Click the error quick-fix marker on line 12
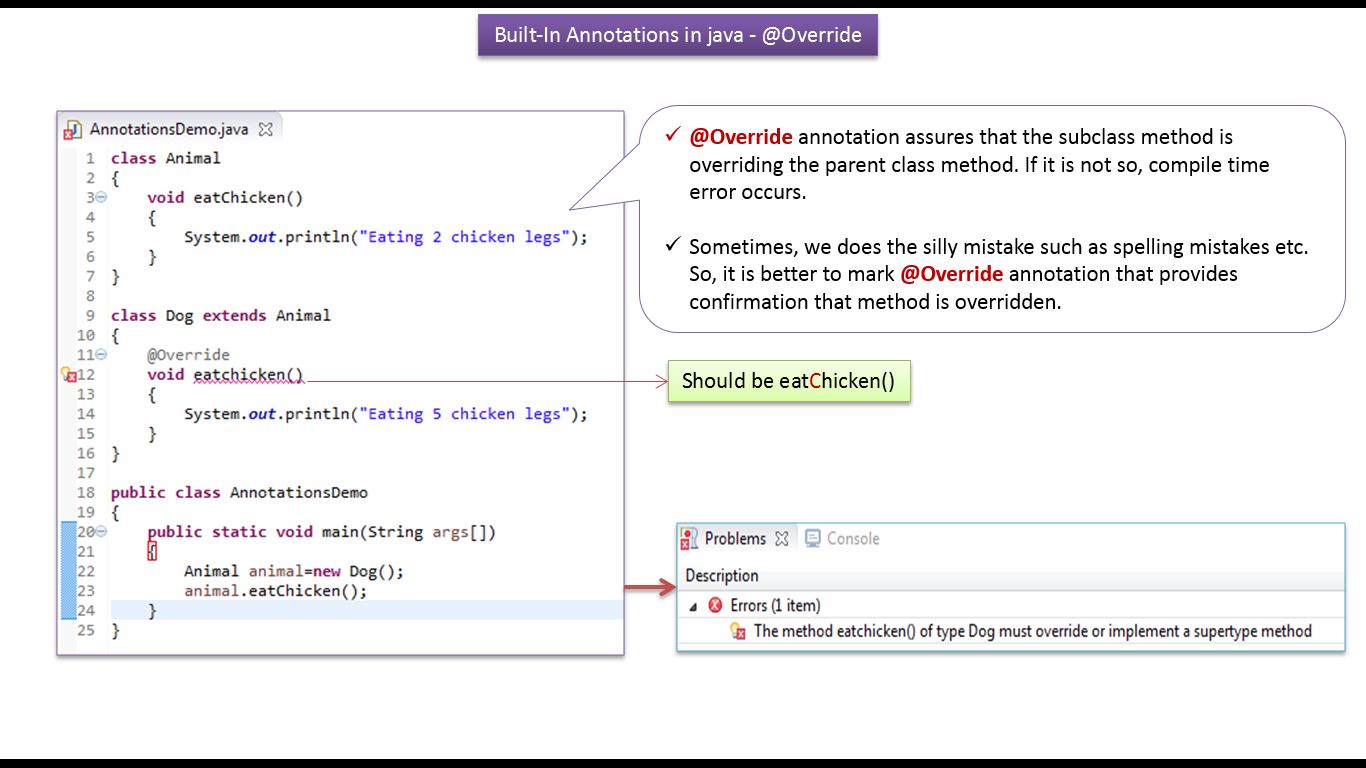 [x=69, y=375]
